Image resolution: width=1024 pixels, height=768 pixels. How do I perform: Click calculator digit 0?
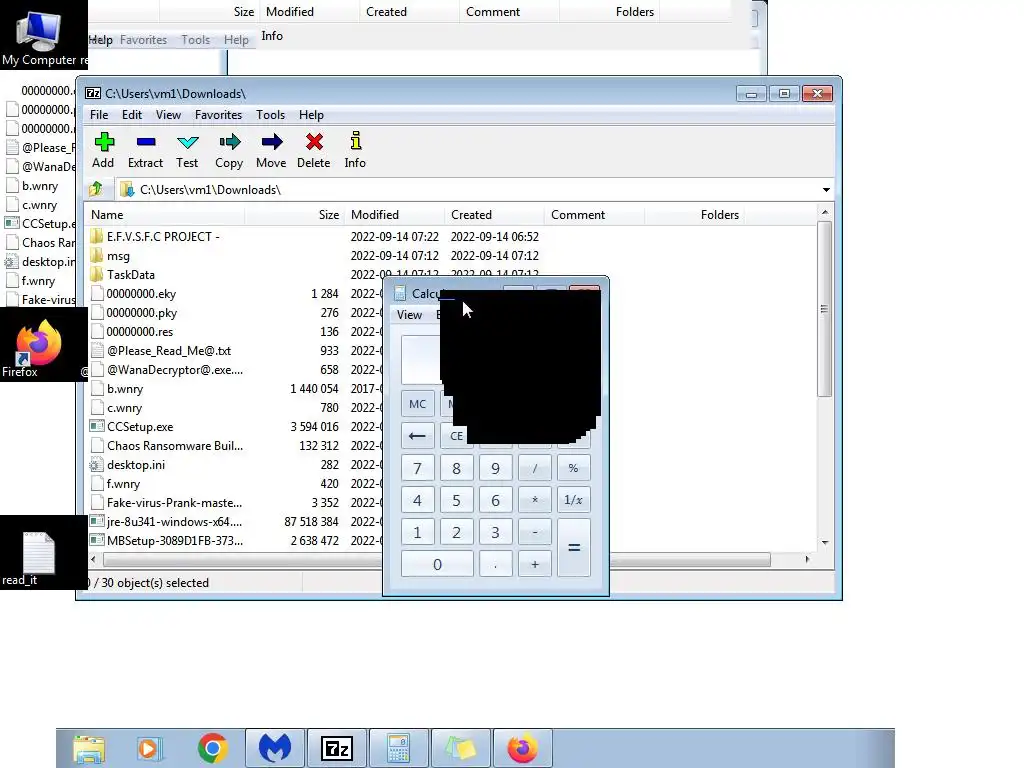click(437, 564)
